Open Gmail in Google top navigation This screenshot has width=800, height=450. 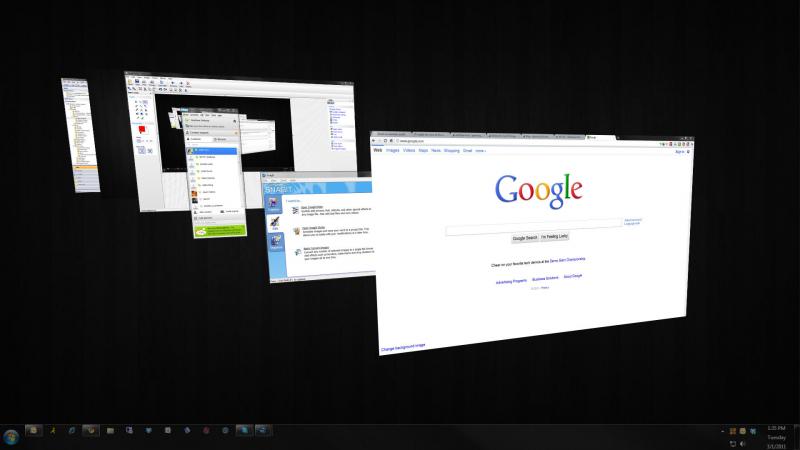pos(467,151)
